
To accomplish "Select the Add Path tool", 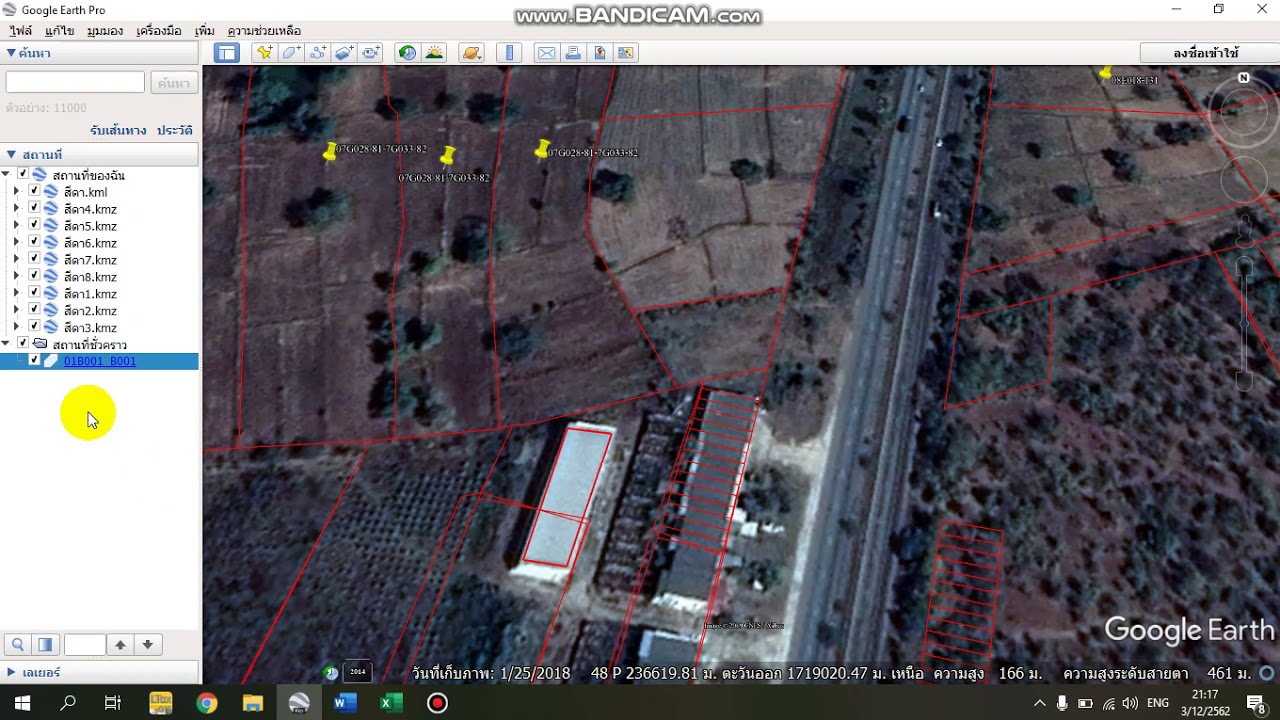I will [x=318, y=53].
